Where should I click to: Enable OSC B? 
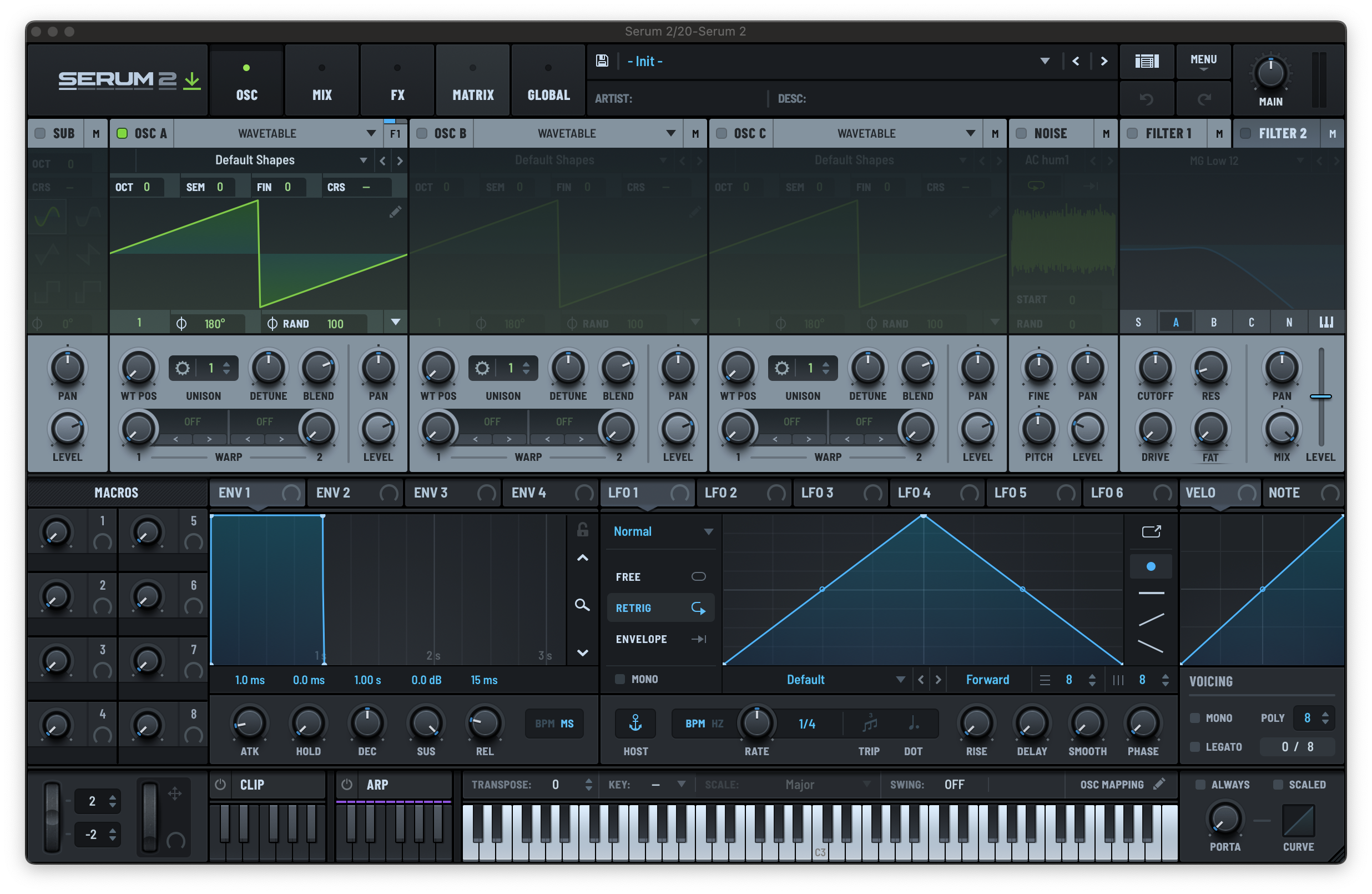[422, 133]
